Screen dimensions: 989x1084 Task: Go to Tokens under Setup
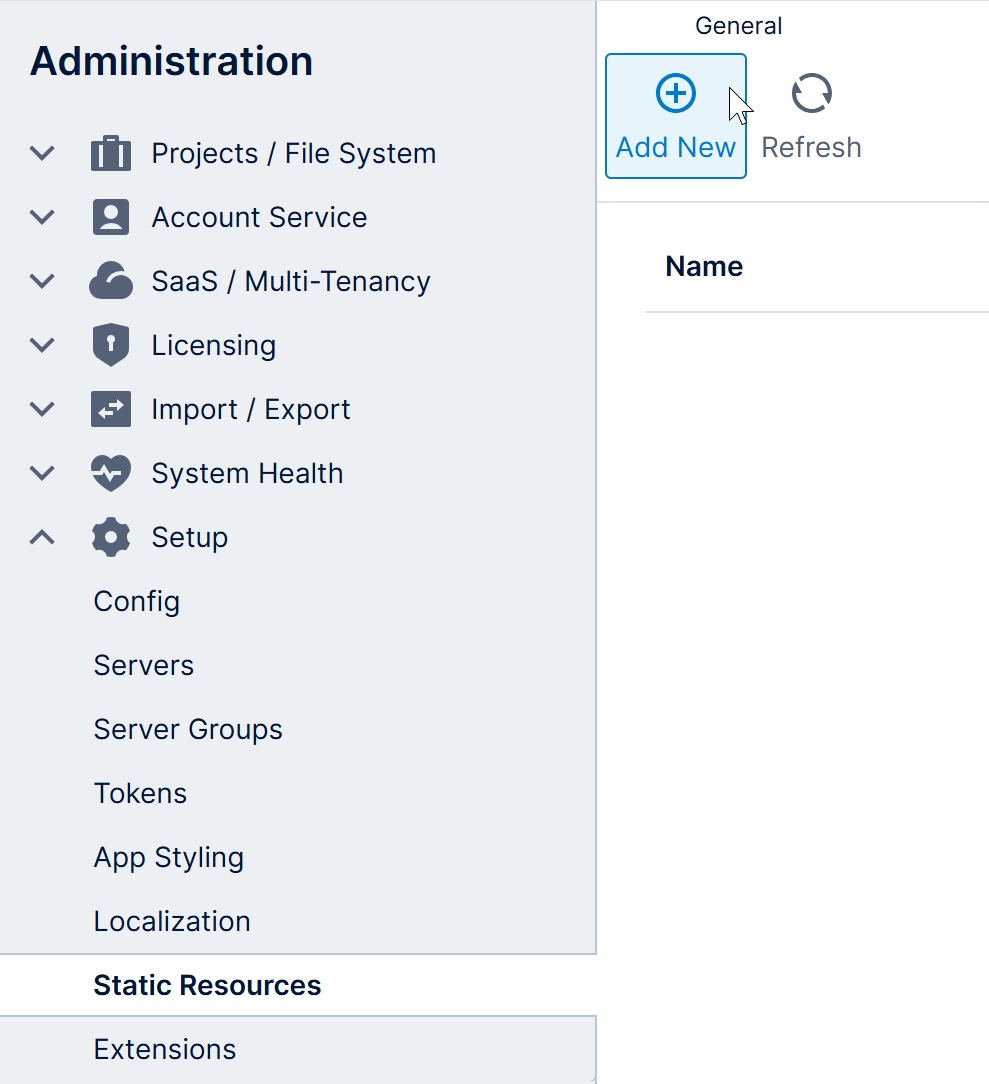point(140,794)
